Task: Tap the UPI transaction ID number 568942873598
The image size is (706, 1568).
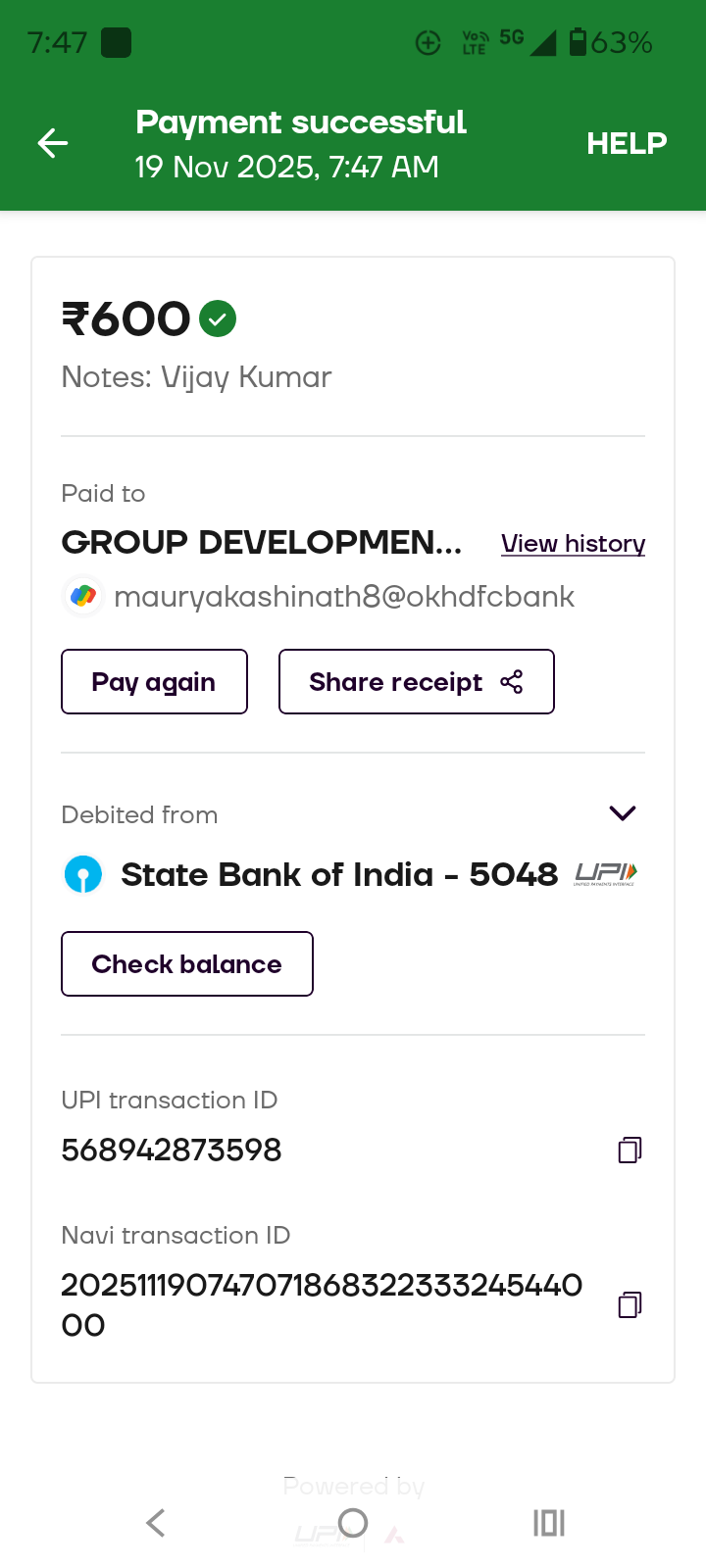Action: click(x=172, y=1150)
